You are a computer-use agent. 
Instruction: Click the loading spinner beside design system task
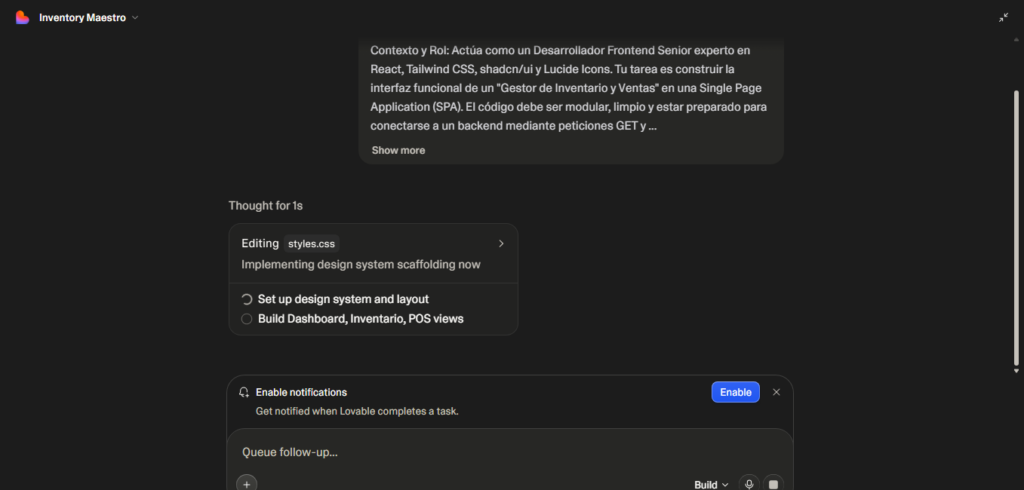(x=247, y=299)
